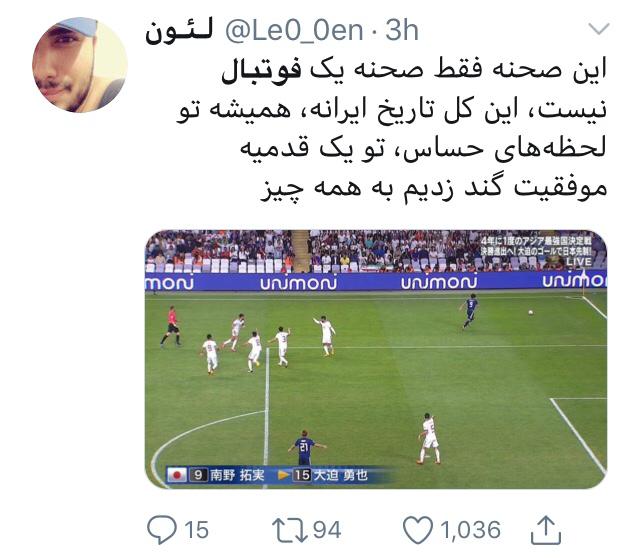Like the tweet with heart icon
The image size is (640, 558).
point(418,530)
